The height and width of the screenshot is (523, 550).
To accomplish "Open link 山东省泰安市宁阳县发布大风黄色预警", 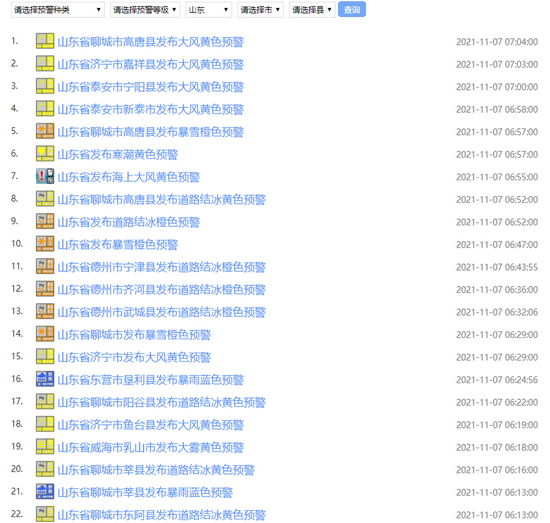I will coord(150,87).
